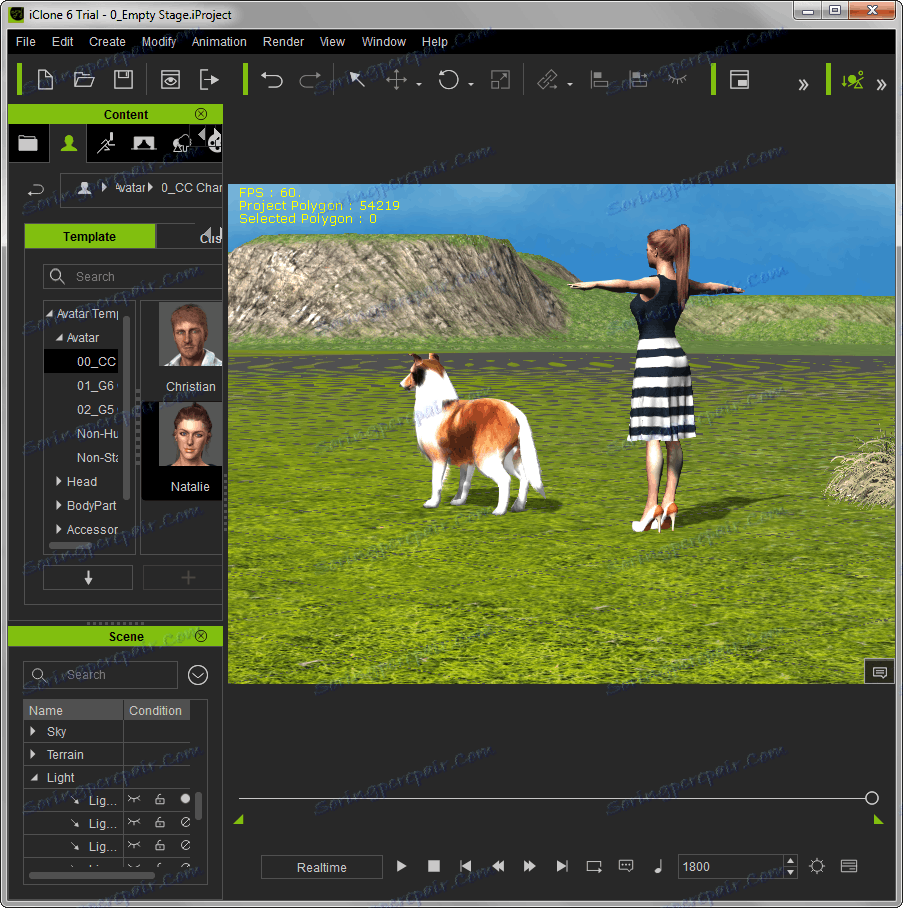Select the Christian avatar thumbnail
The image size is (903, 908).
(x=191, y=334)
